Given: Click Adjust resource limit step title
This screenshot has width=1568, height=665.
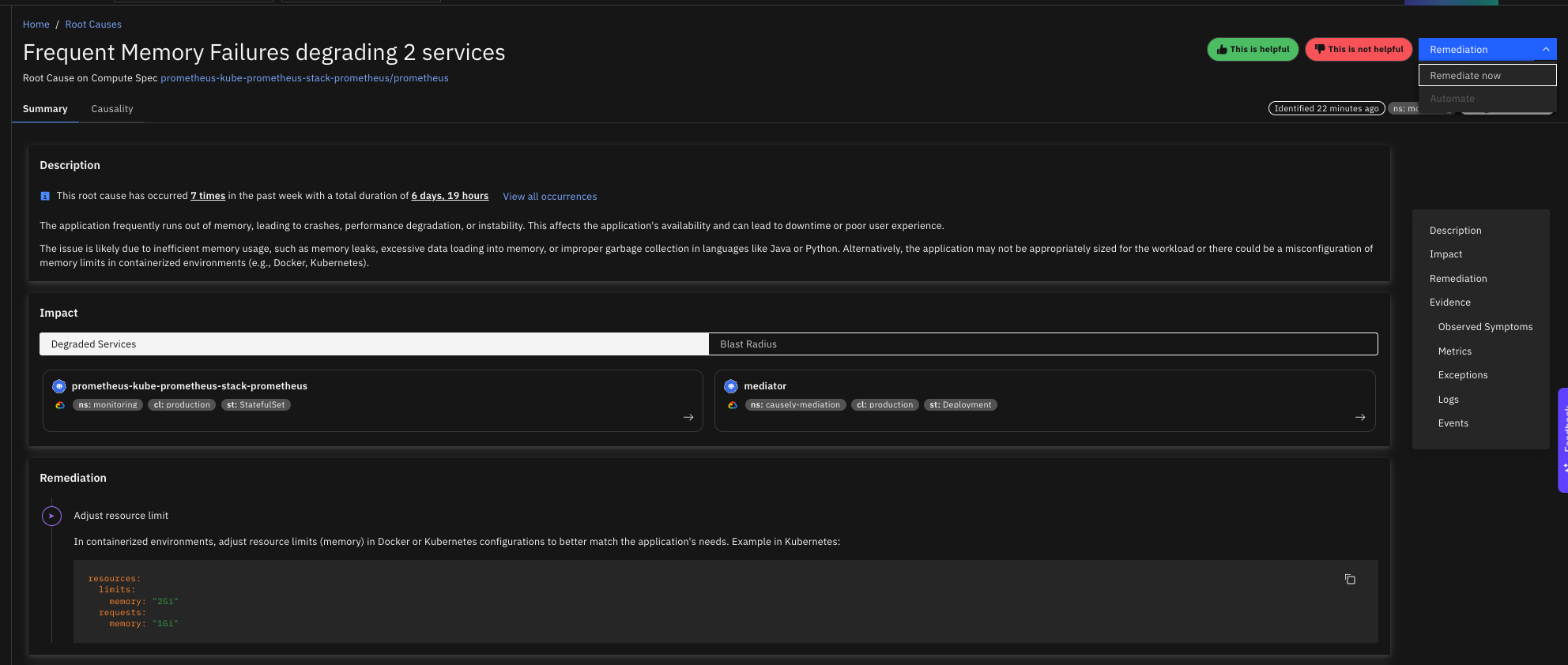Looking at the screenshot, I should tap(121, 516).
